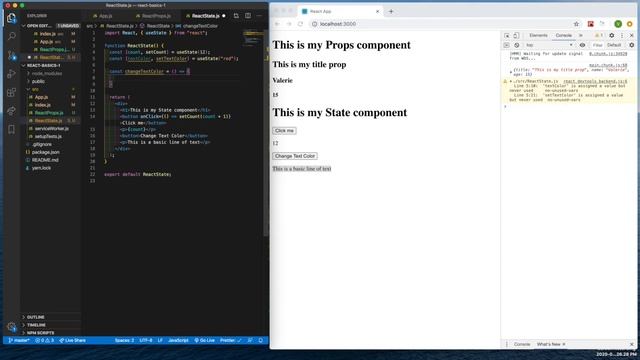Click the JavaScript language mode indicator
The height and width of the screenshot is (360, 640).
(178, 340)
